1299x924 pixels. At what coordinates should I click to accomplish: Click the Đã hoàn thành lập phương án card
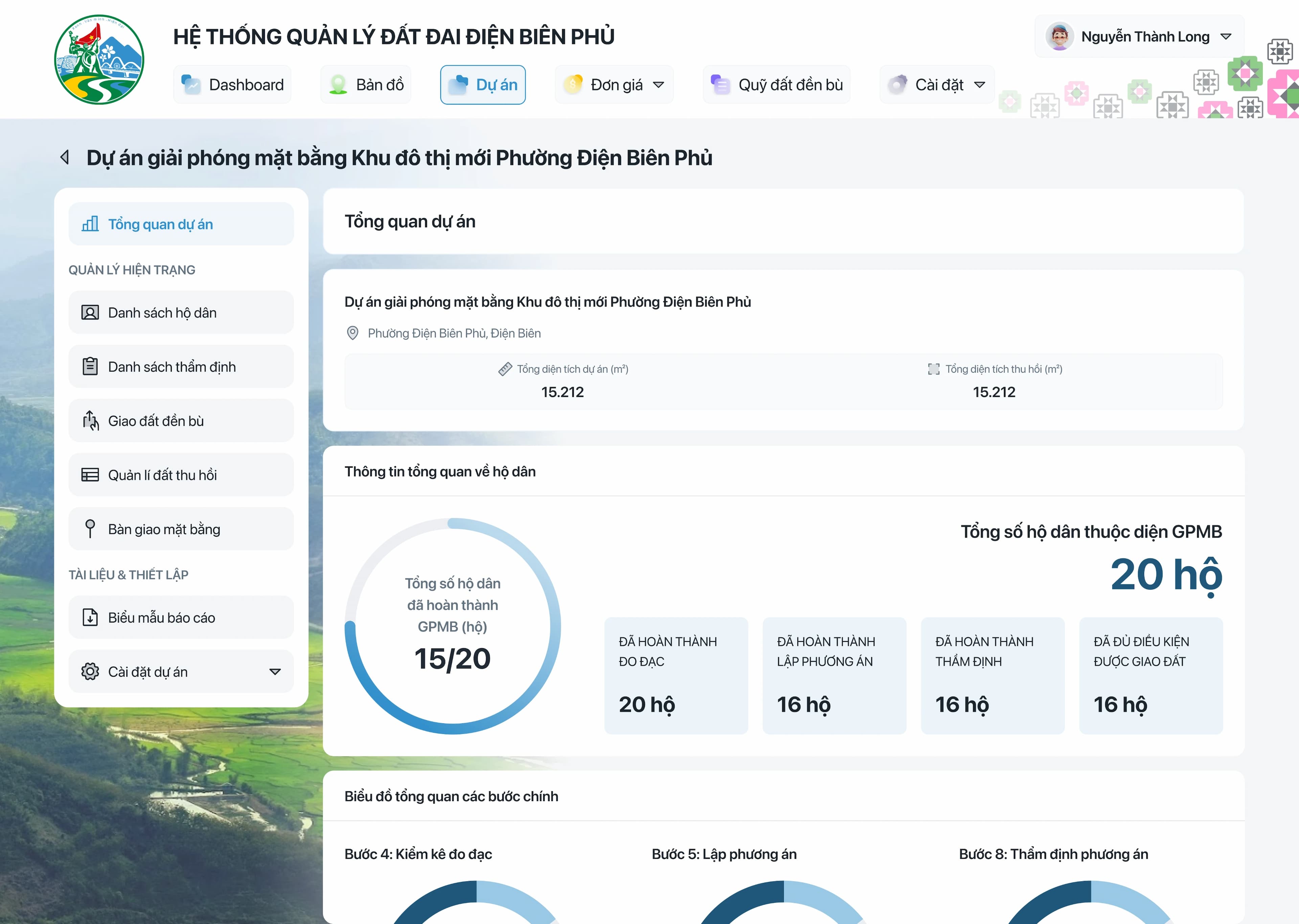tap(834, 676)
